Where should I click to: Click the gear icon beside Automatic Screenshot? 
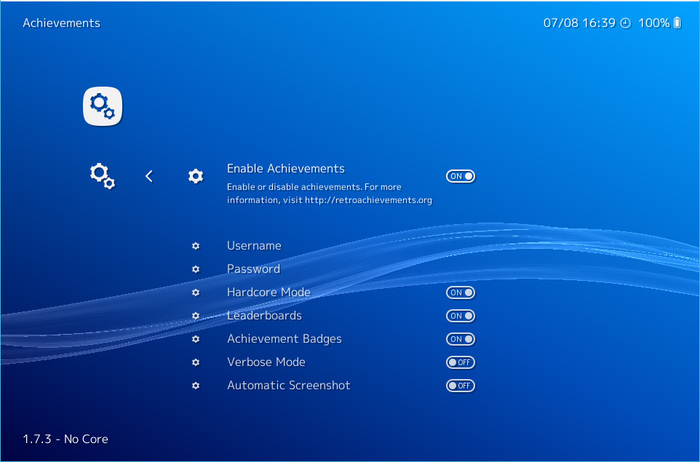point(195,385)
